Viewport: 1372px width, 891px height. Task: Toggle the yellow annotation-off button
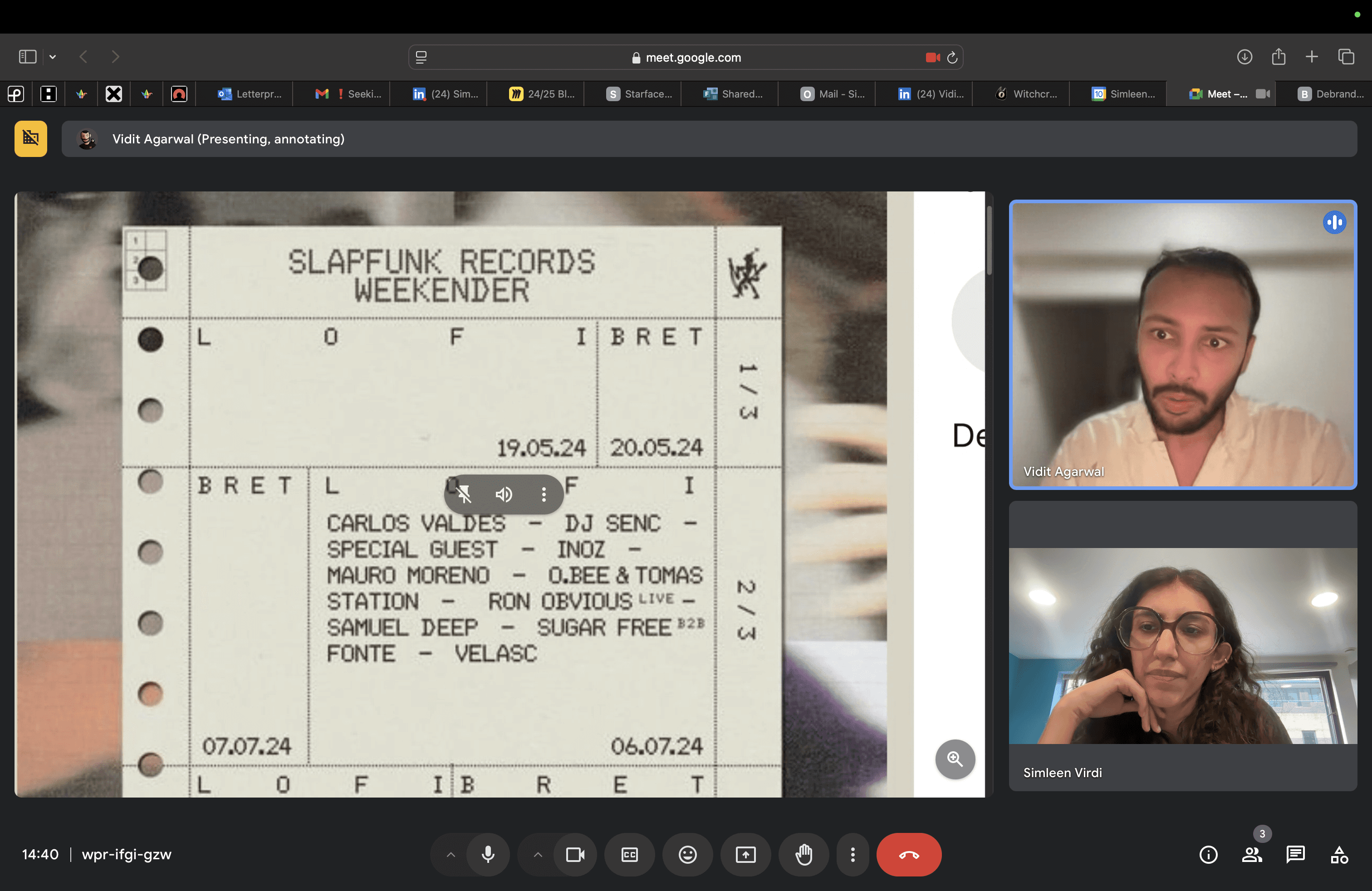click(x=30, y=139)
